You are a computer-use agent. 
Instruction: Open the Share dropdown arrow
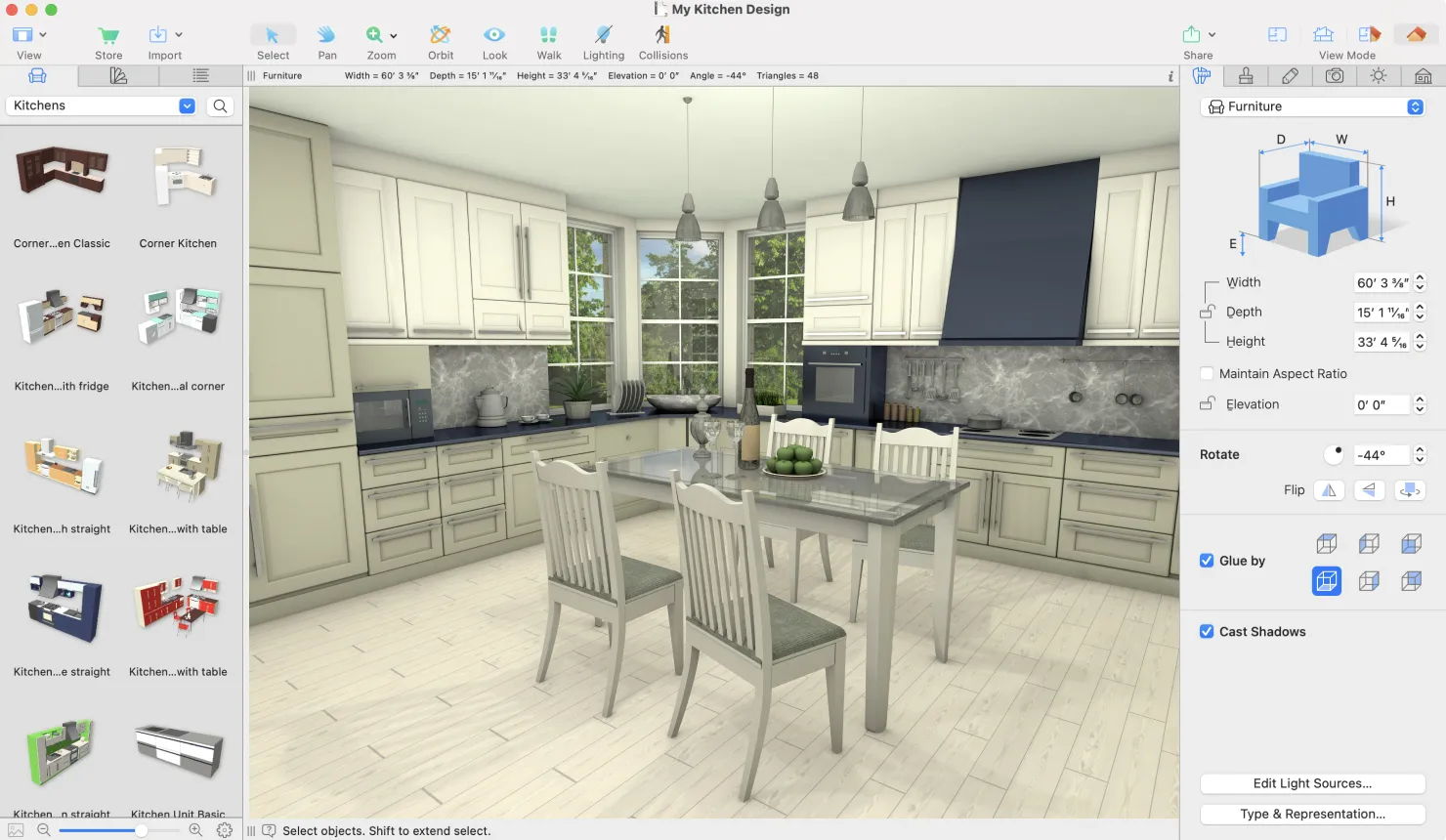point(1212,35)
